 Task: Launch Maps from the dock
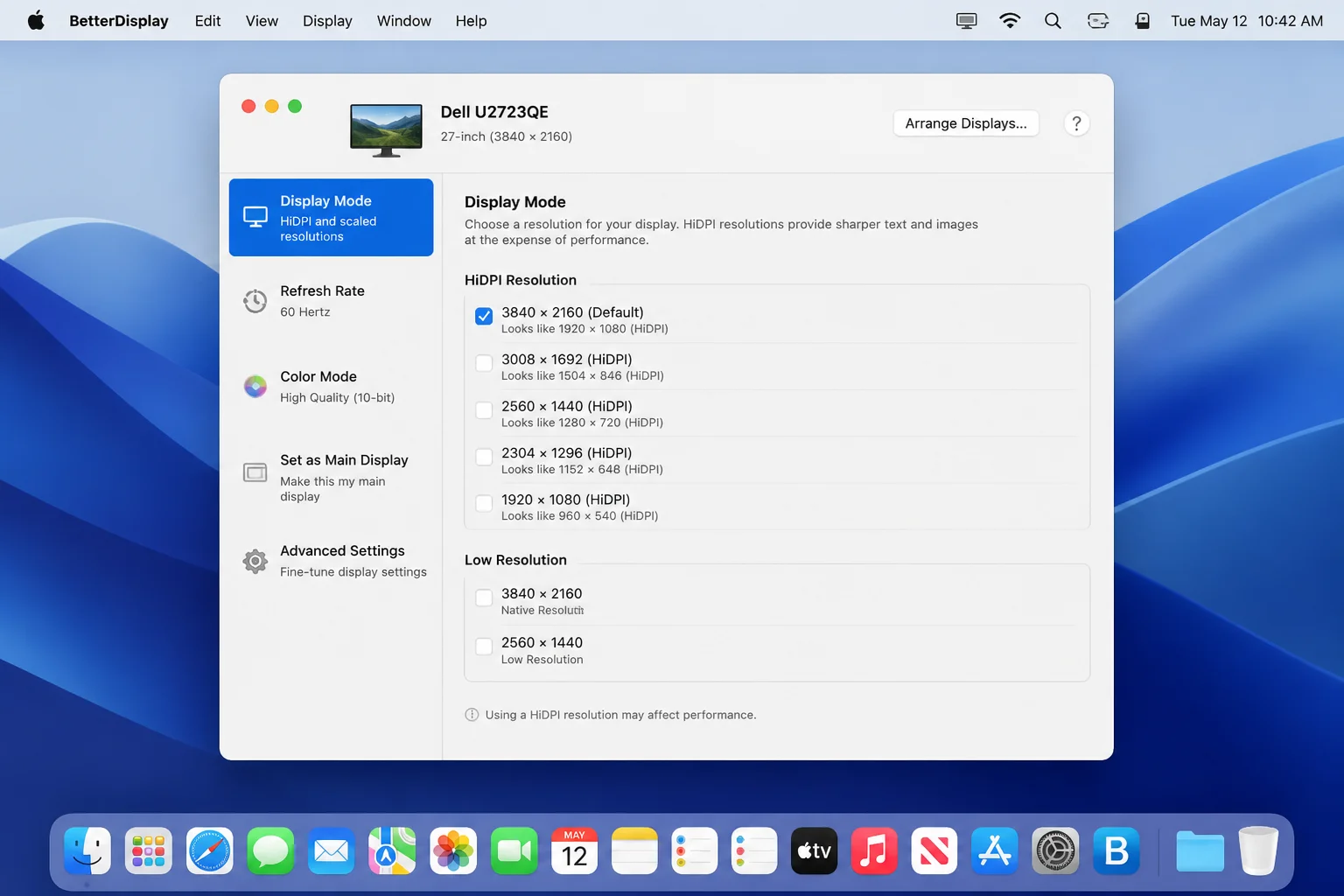tap(392, 850)
